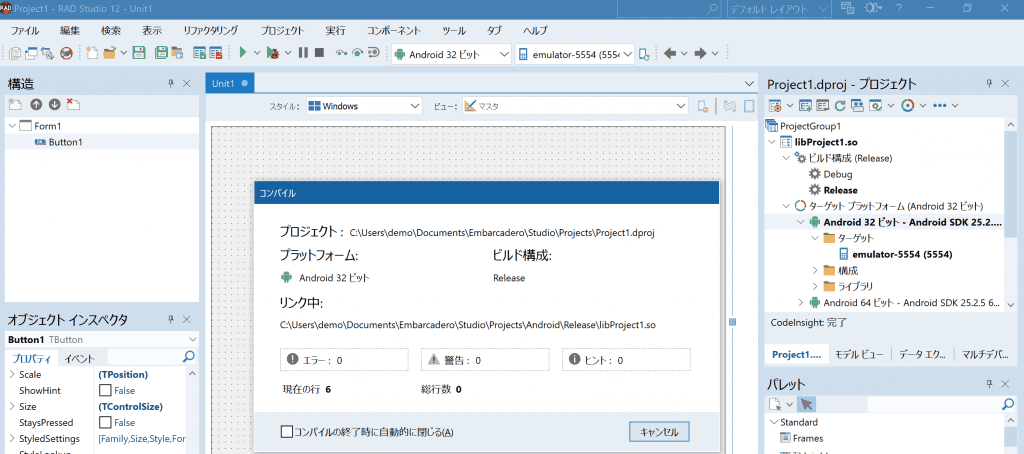The width and height of the screenshot is (1024, 454).
Task: Expand the ライブラリ folder node
Action: click(815, 285)
